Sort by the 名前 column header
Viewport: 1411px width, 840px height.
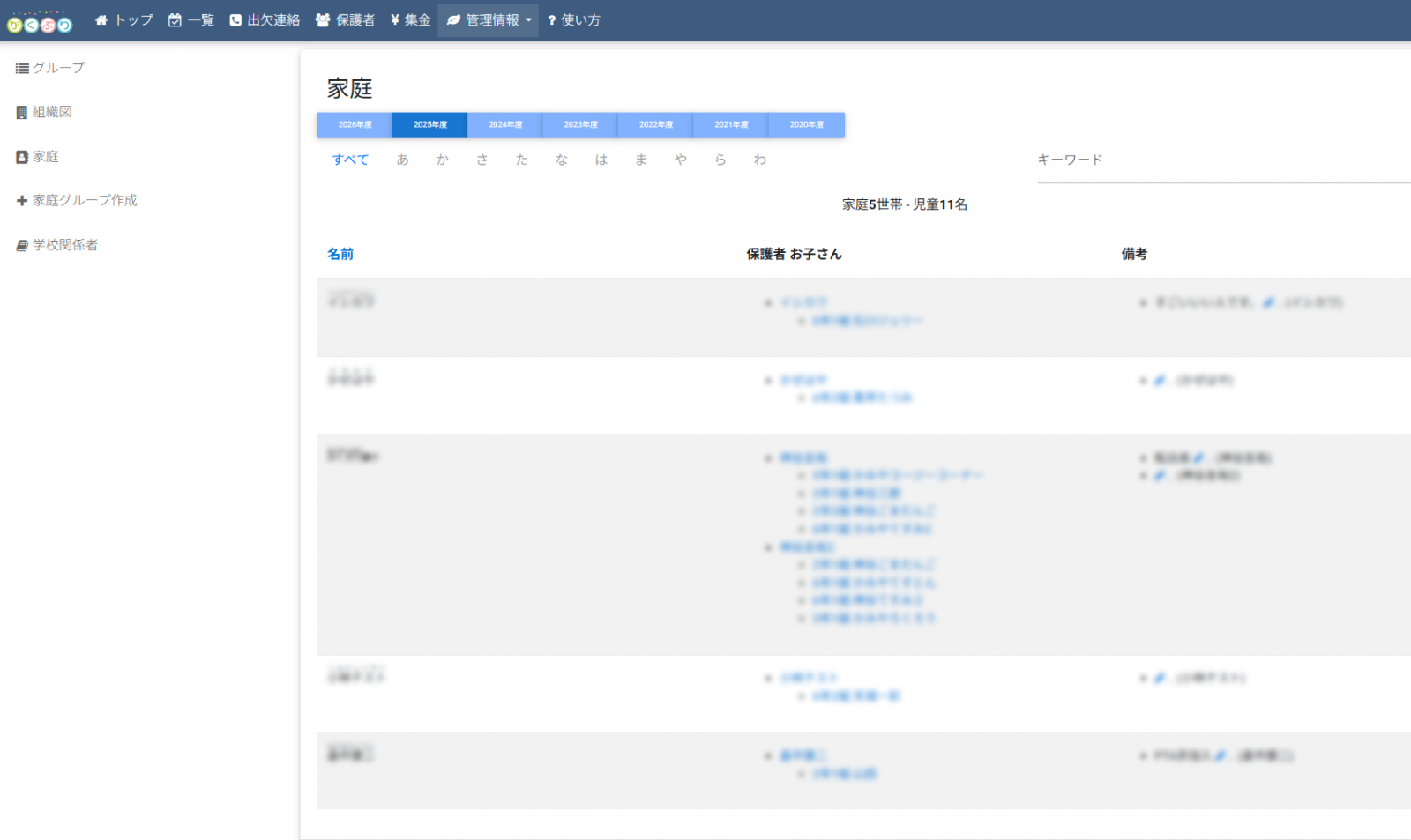coord(340,254)
